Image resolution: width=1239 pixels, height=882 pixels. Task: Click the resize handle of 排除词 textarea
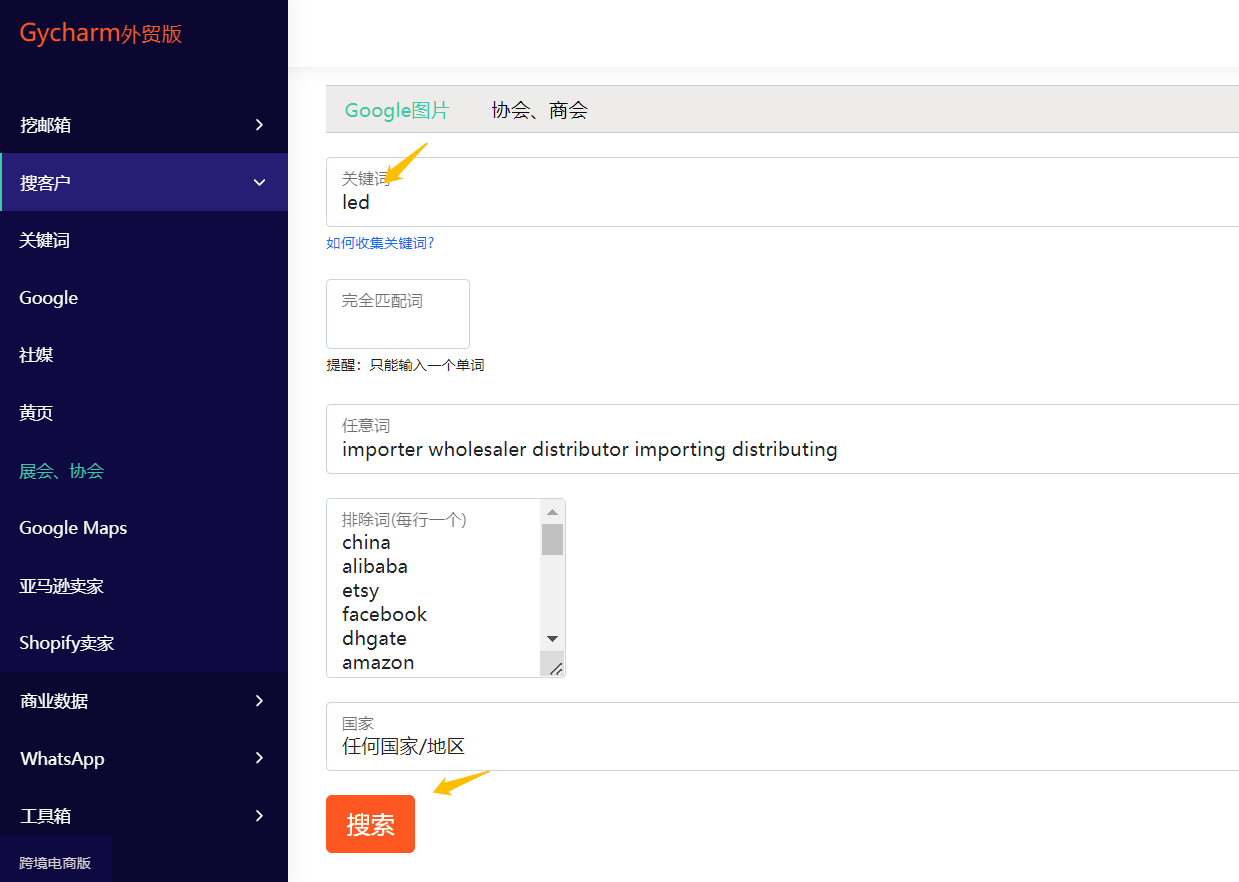coord(555,667)
